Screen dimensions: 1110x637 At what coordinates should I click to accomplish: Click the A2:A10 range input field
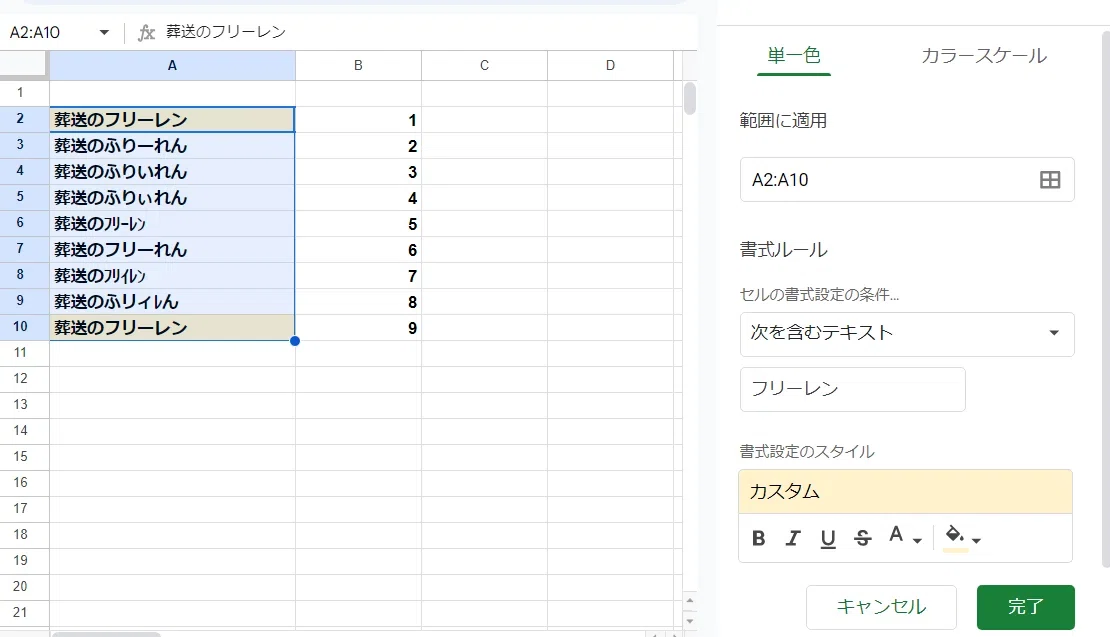907,180
